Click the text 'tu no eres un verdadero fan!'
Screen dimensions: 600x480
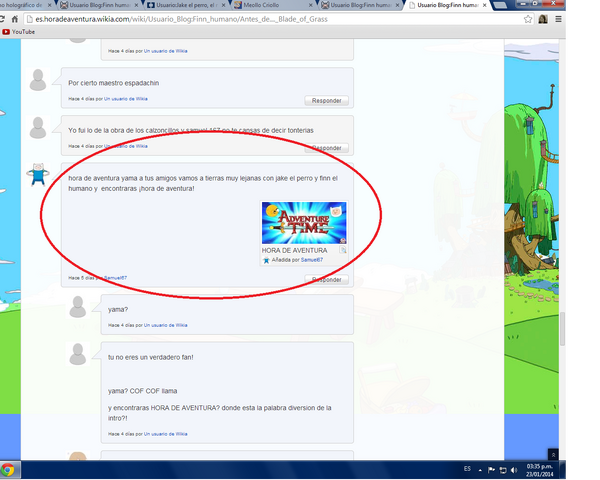[151, 358]
